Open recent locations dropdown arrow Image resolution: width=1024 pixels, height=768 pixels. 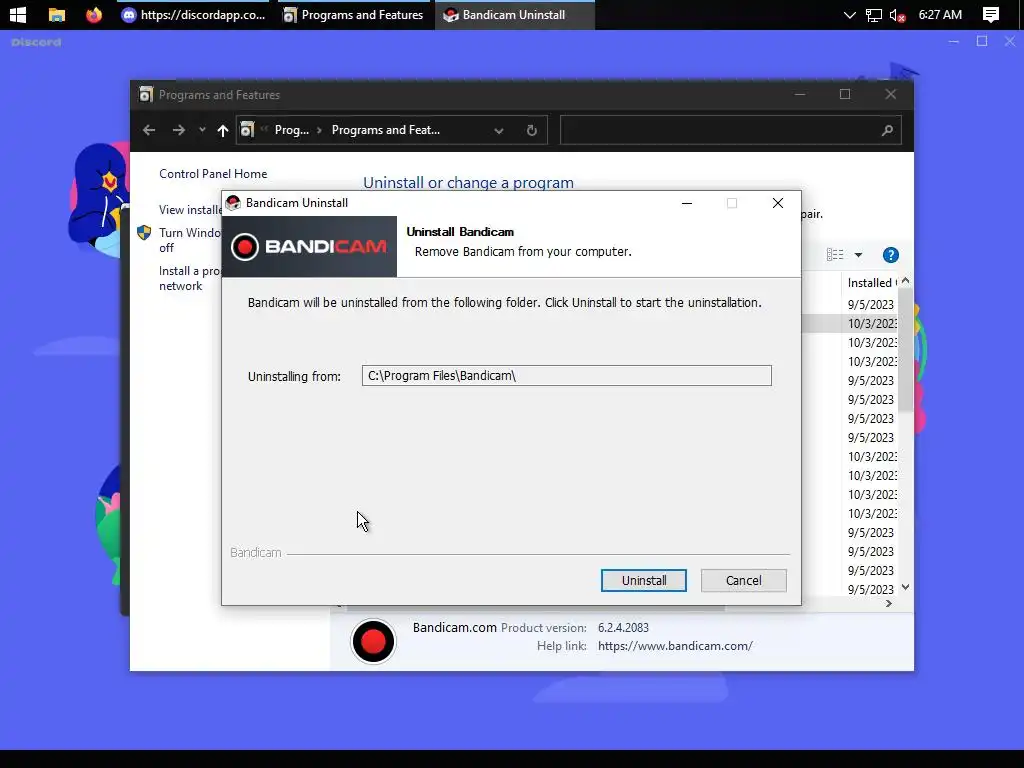coord(202,130)
